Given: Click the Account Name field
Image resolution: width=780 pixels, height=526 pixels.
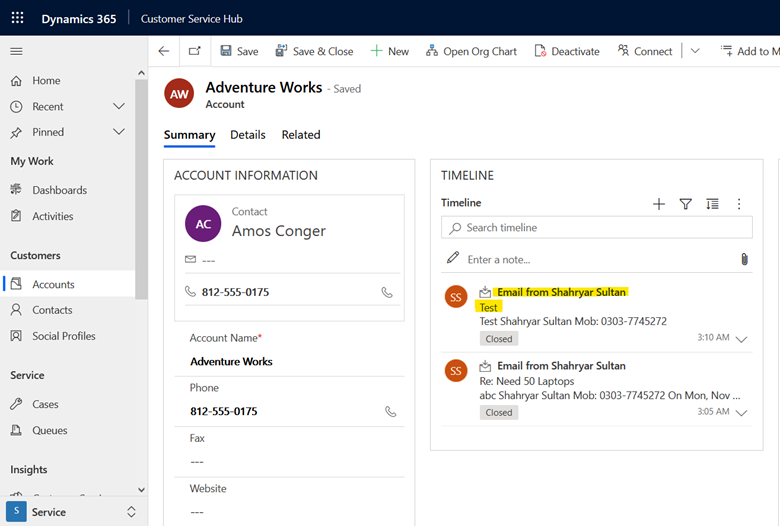Looking at the screenshot, I should [290, 361].
